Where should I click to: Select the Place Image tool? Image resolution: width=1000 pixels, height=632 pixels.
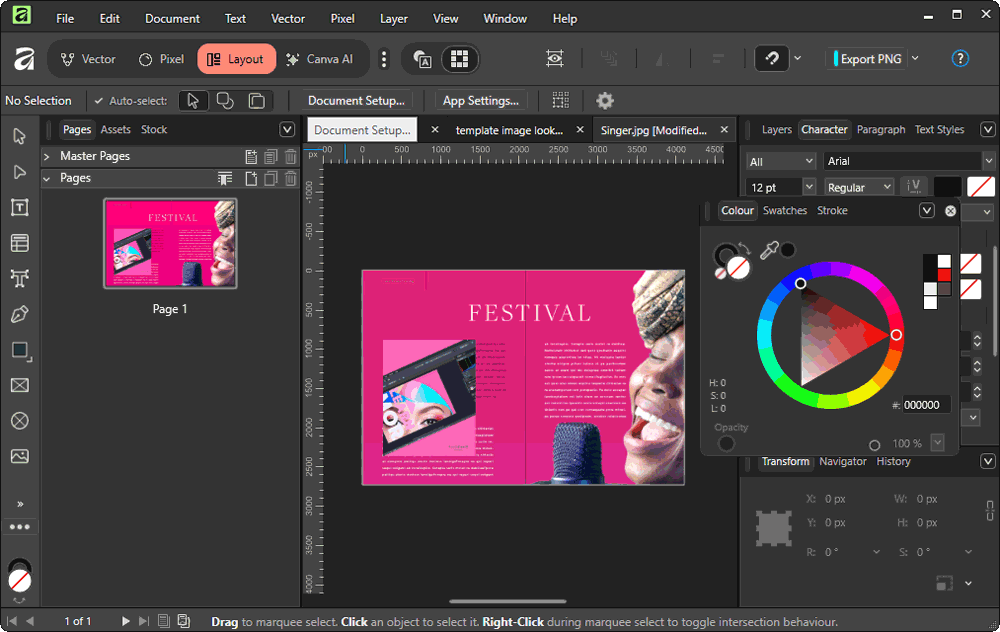[x=19, y=456]
